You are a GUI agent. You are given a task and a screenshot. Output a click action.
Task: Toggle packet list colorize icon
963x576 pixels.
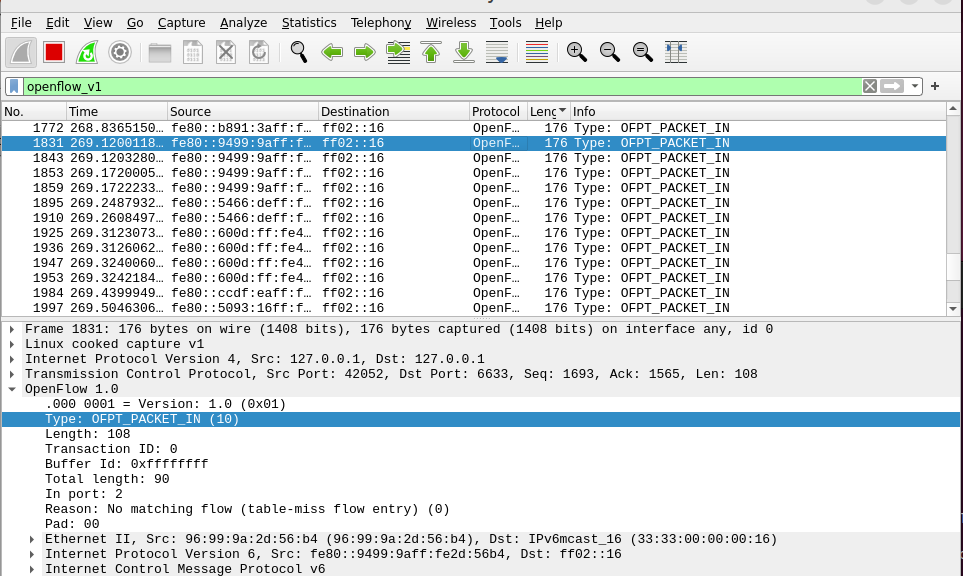click(x=537, y=52)
